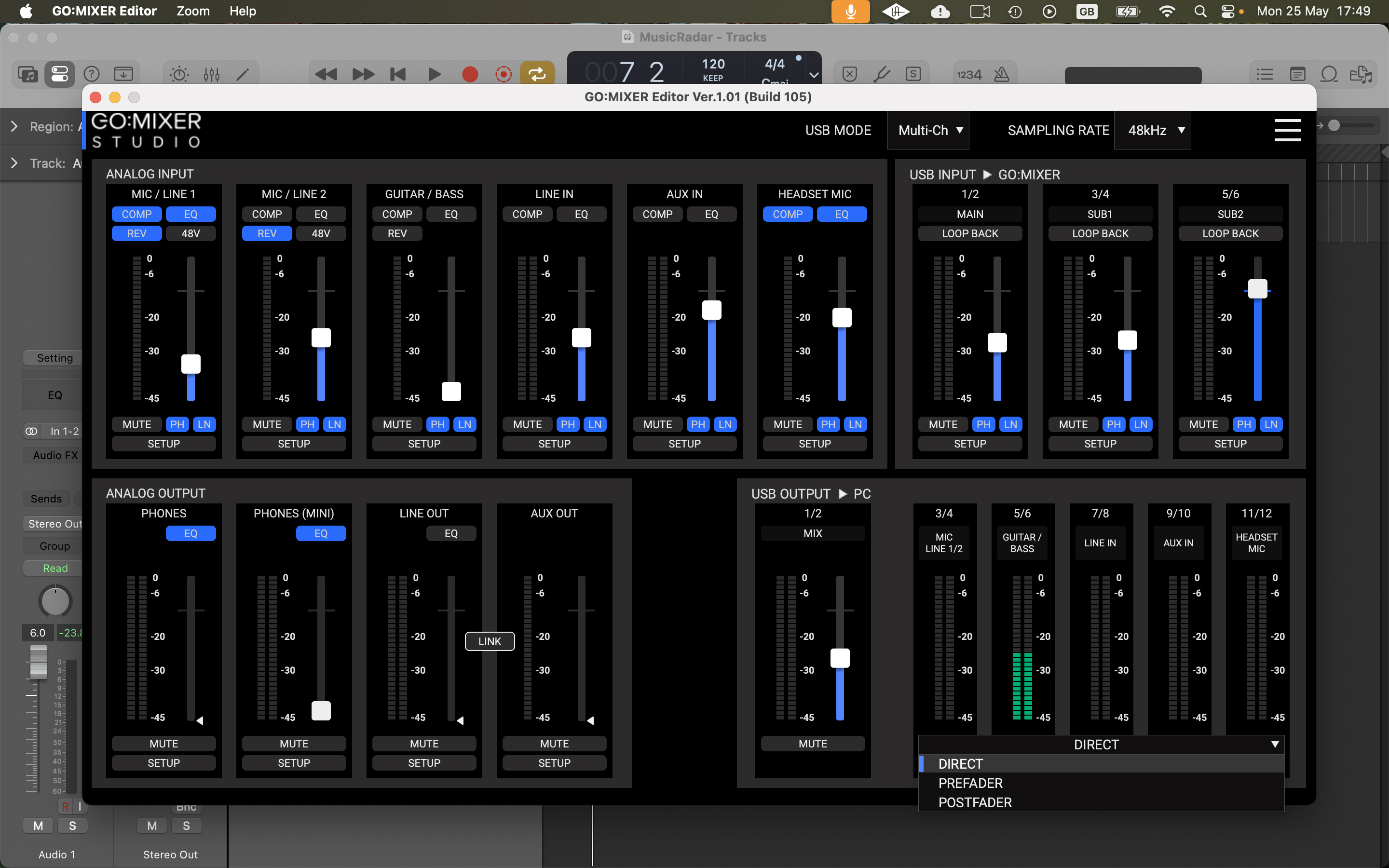1389x868 pixels.
Task: Click the AUX IN fader handle
Action: [712, 310]
